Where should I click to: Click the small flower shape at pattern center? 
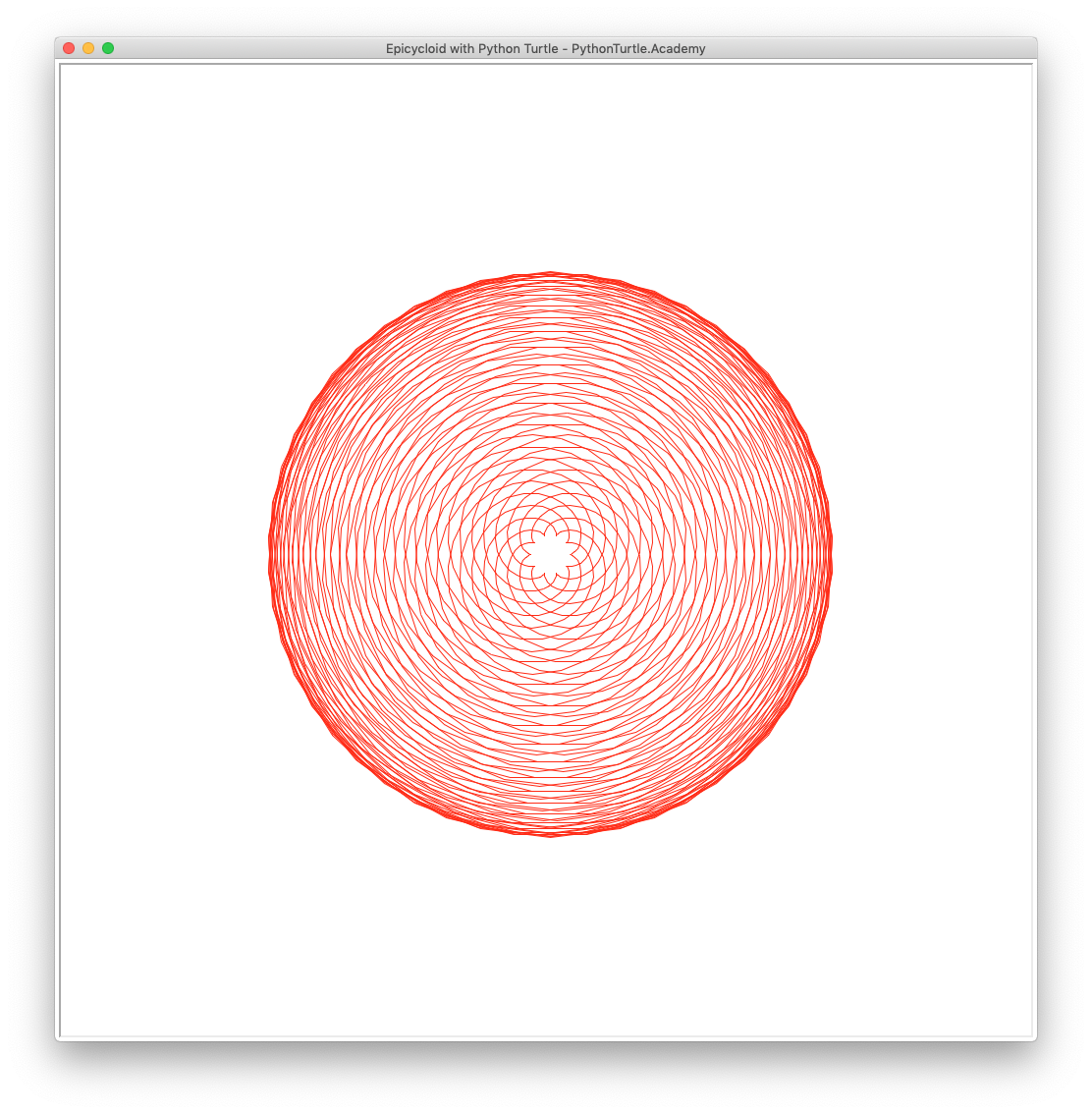pos(548,555)
